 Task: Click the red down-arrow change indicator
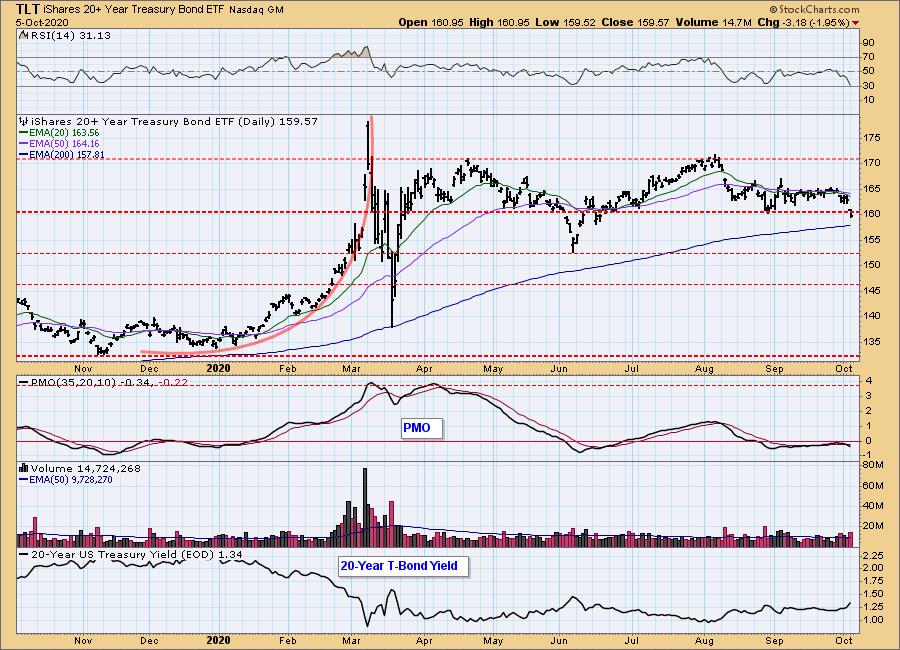click(856, 23)
